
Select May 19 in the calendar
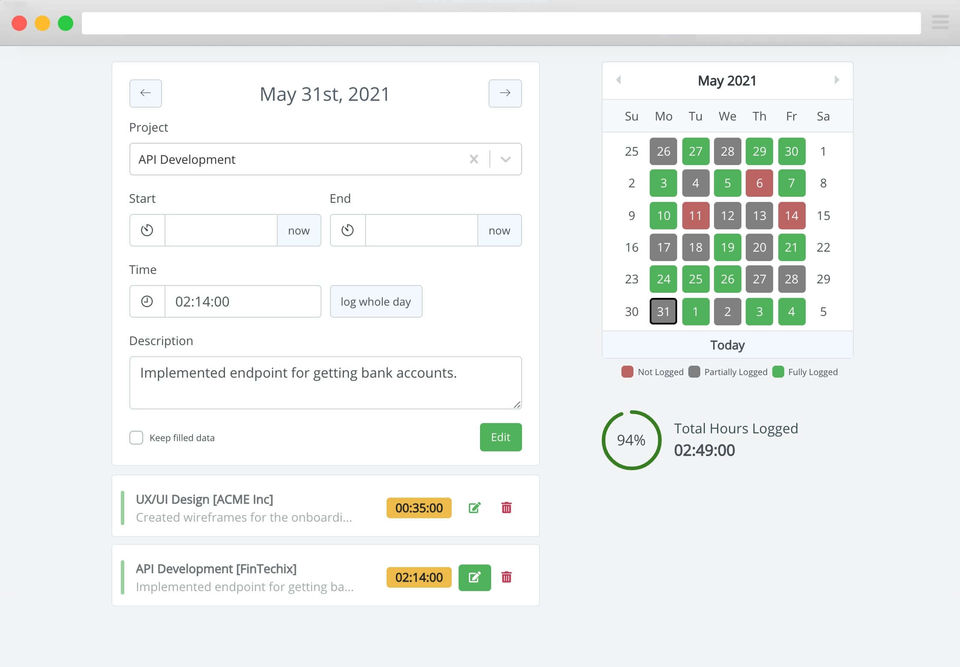(727, 247)
